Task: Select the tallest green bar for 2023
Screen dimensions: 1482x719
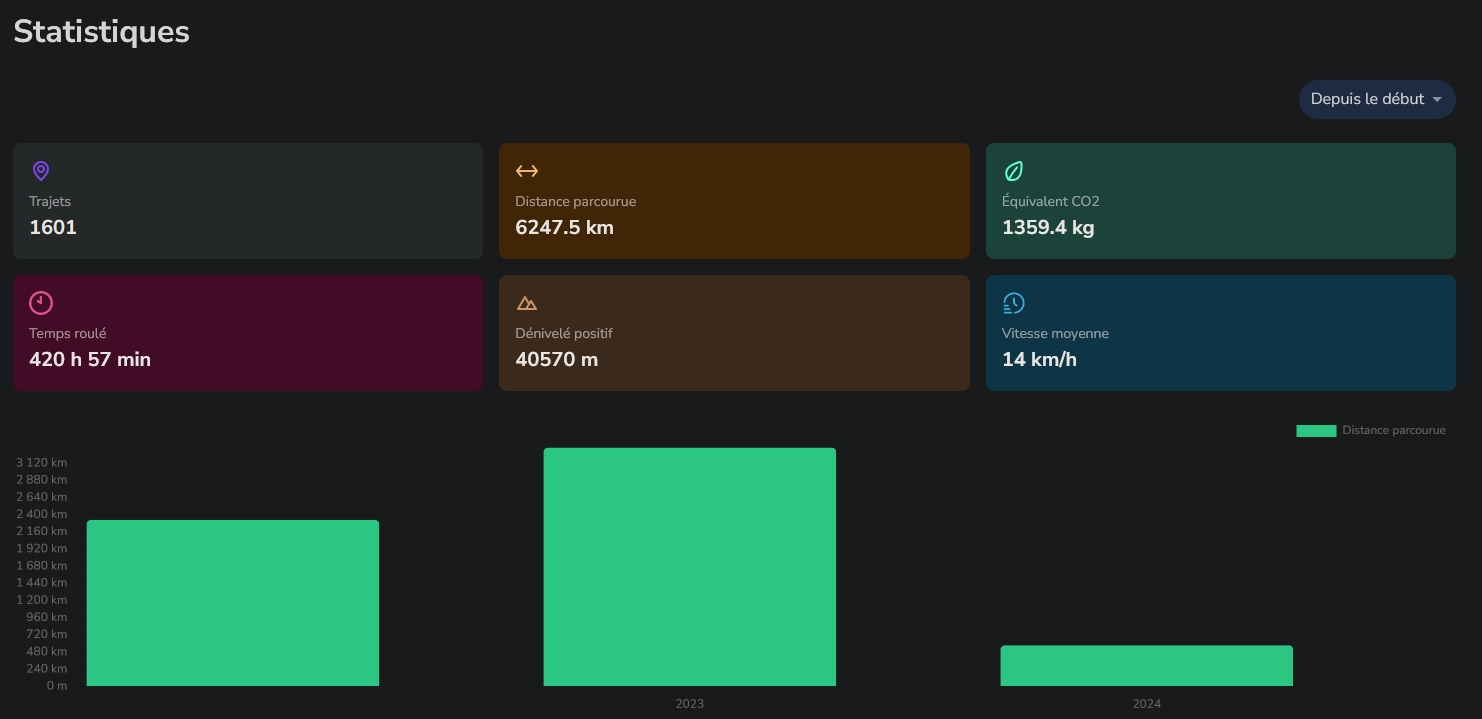Action: click(x=689, y=567)
